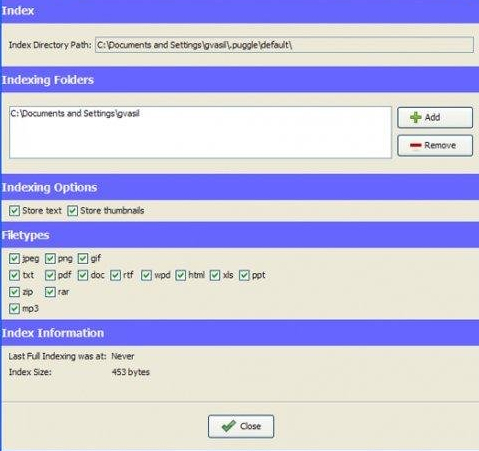Disable ppt file indexing
This screenshot has width=479, height=451.
pyautogui.click(x=244, y=275)
